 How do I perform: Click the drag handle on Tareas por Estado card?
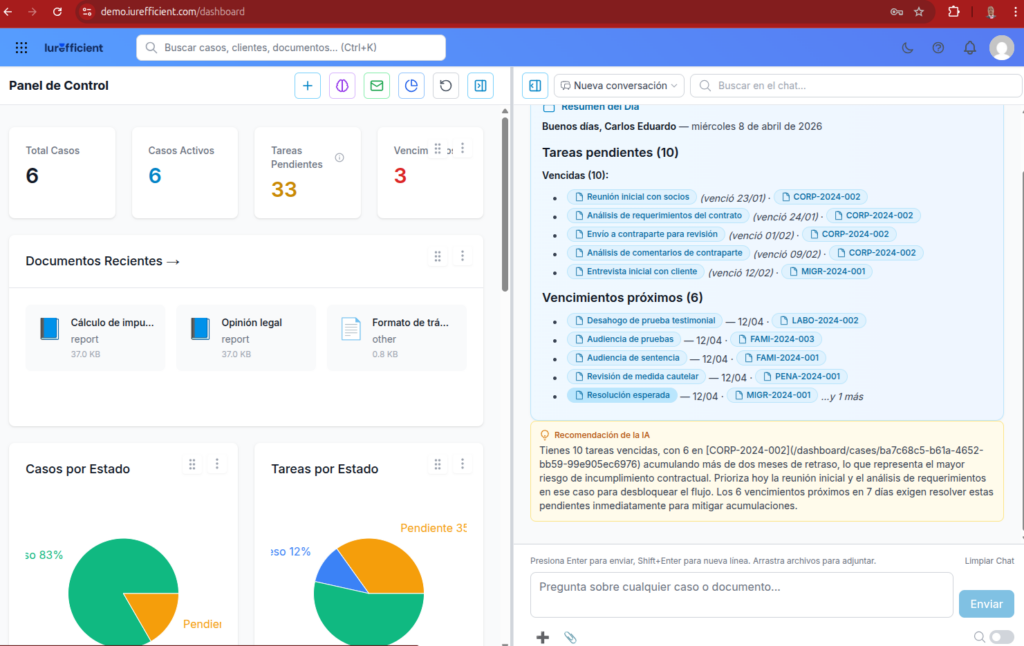438,464
